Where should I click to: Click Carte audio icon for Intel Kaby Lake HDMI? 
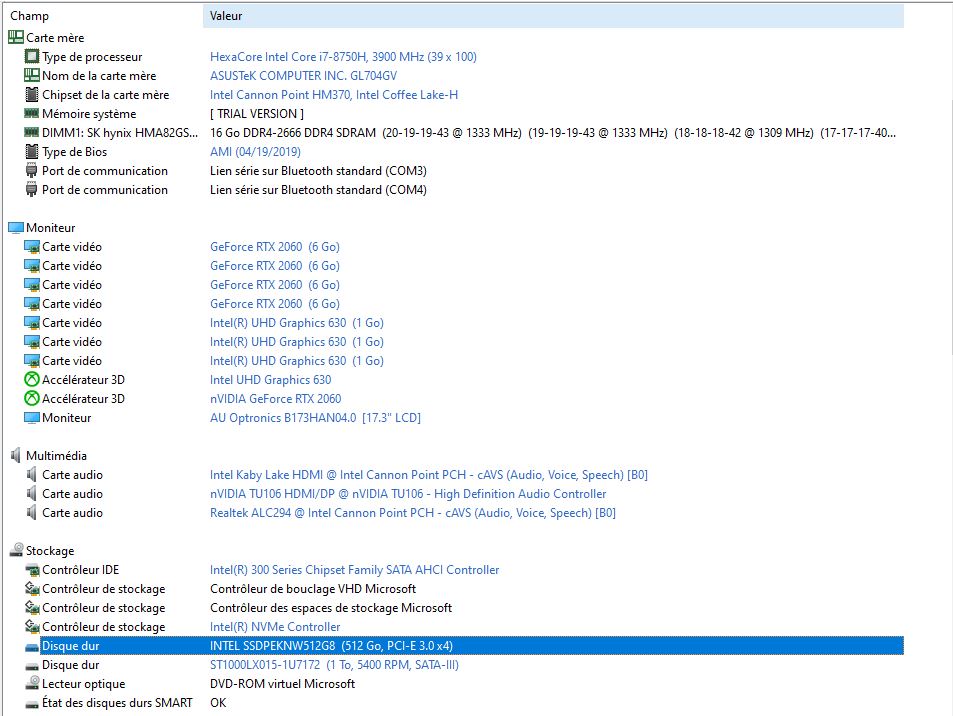click(32, 474)
